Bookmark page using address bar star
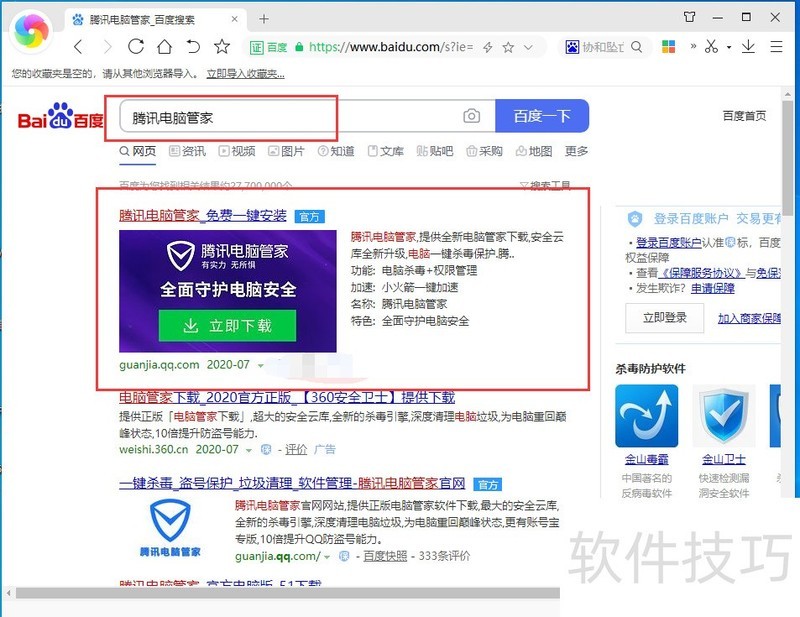800x617 pixels. click(508, 47)
